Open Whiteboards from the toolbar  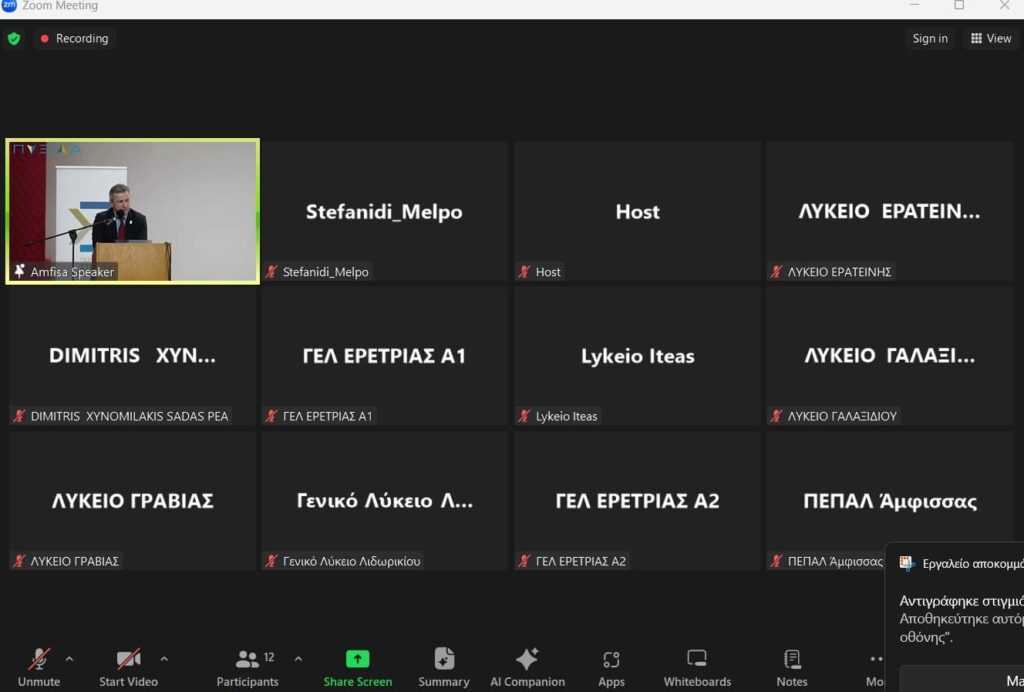pyautogui.click(x=697, y=659)
